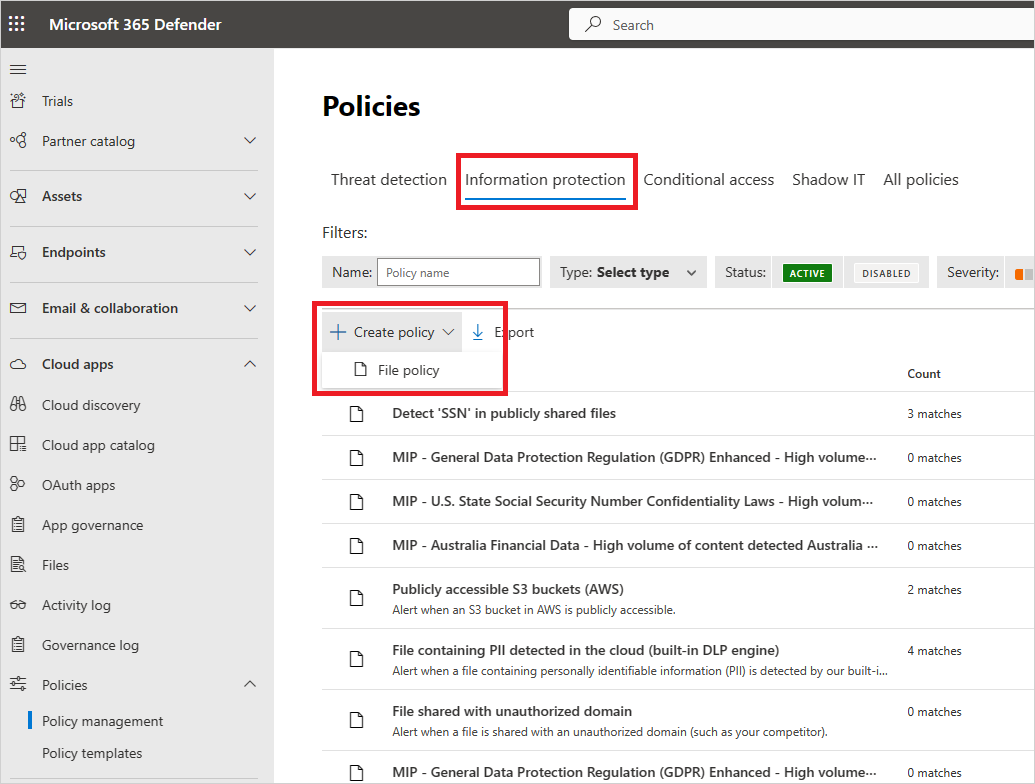The height and width of the screenshot is (784, 1035).
Task: Click the Cloud discovery binoculars icon
Action: 18,405
